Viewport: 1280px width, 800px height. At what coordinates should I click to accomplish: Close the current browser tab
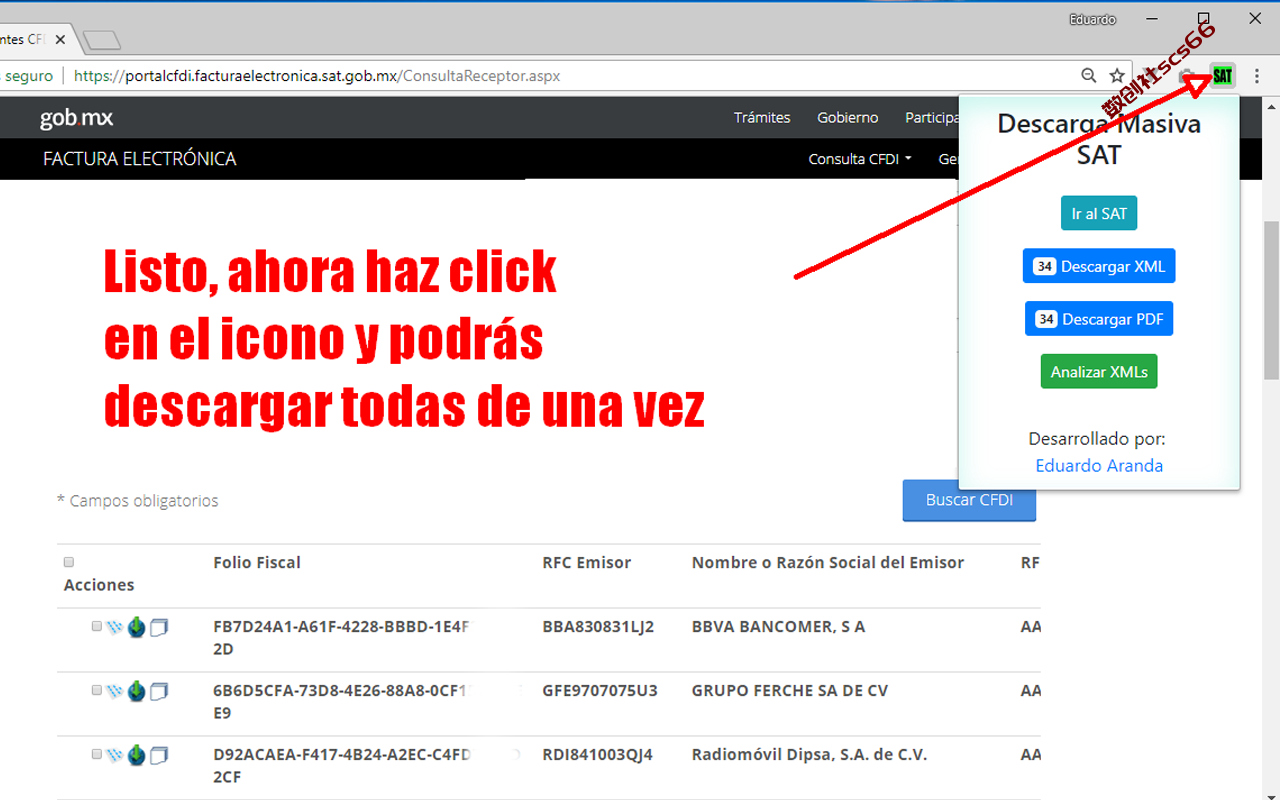(x=61, y=40)
